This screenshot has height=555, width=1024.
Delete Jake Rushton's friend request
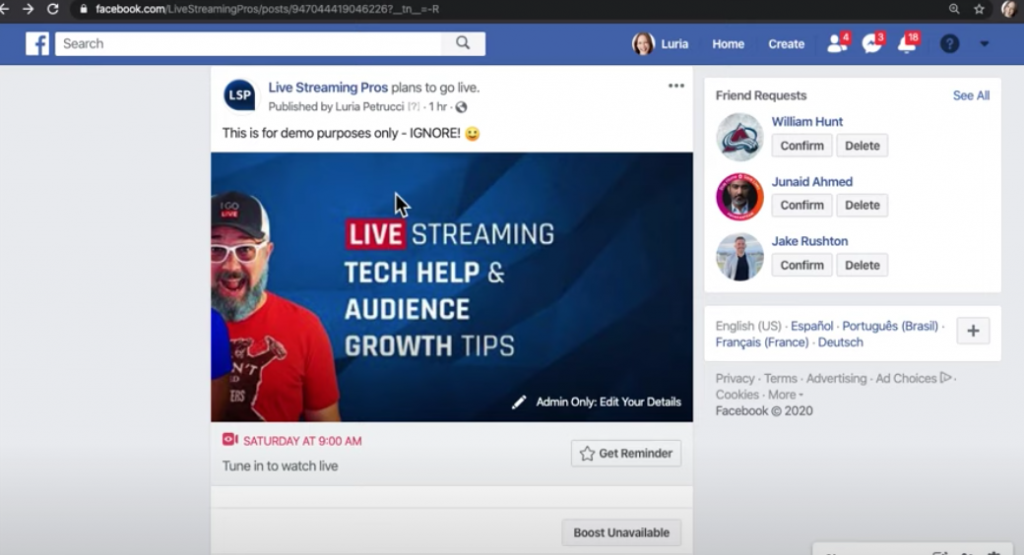[x=862, y=265]
